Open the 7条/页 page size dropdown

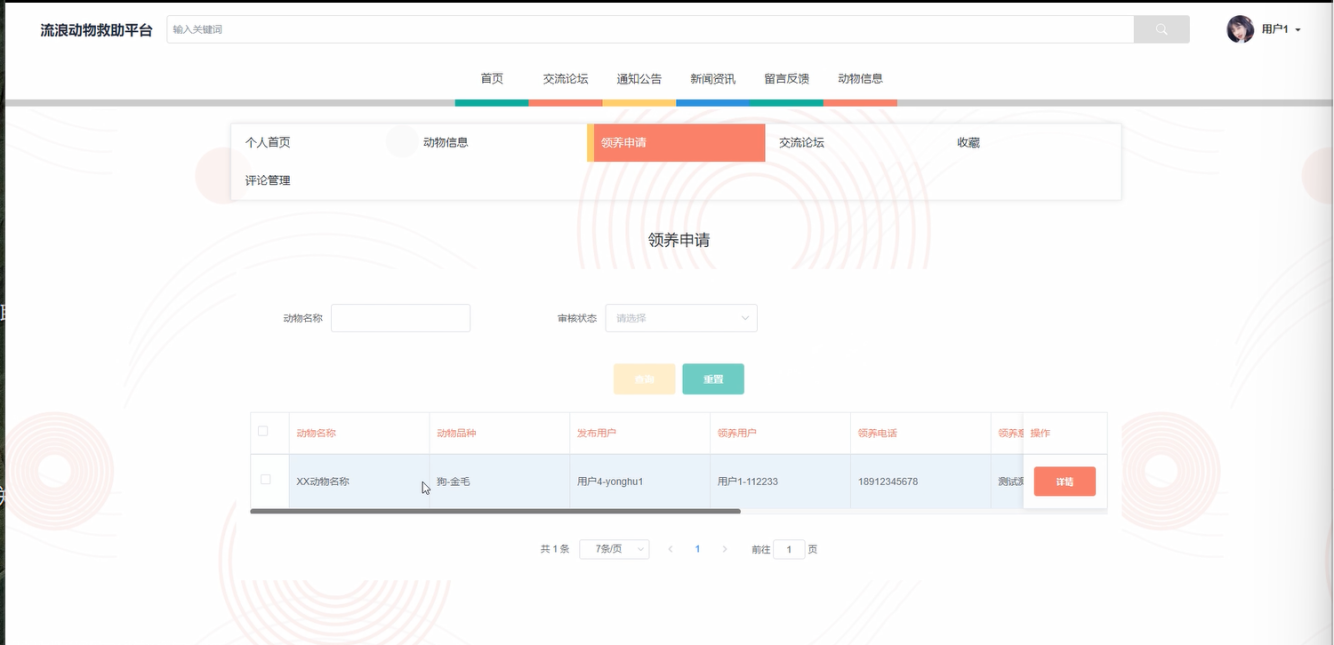(x=614, y=549)
